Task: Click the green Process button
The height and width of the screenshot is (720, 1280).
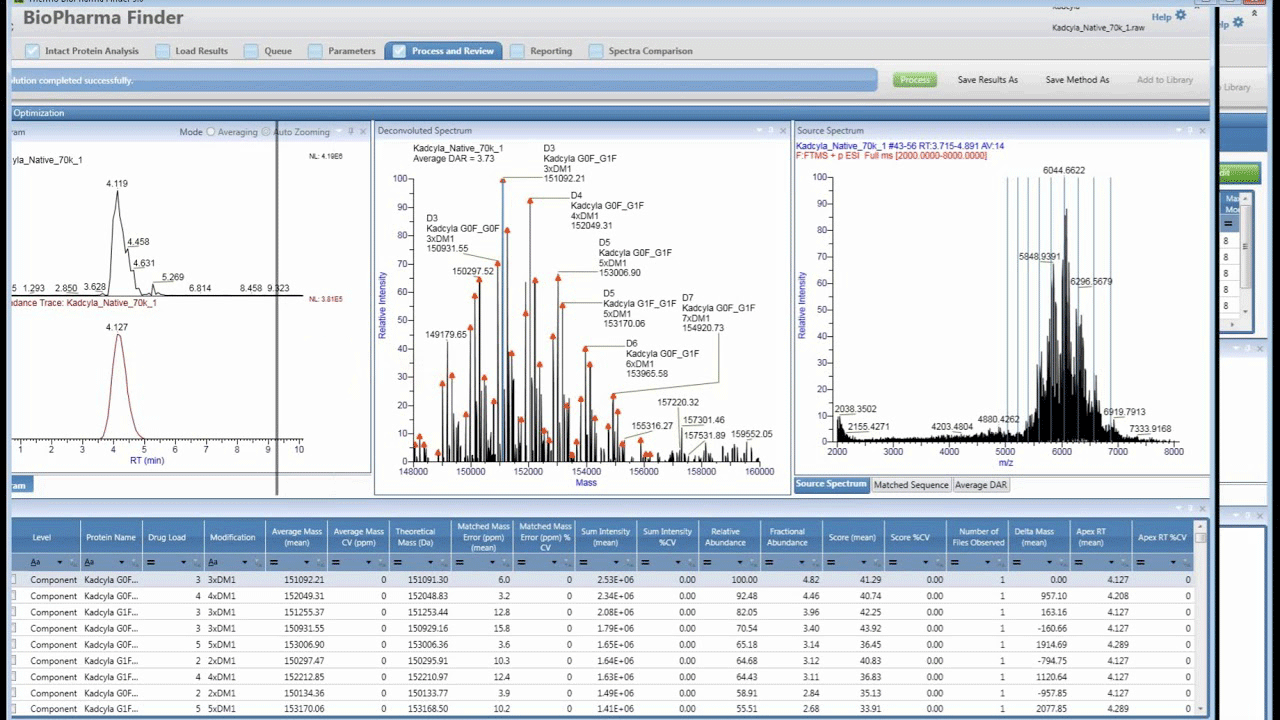Action: click(914, 80)
